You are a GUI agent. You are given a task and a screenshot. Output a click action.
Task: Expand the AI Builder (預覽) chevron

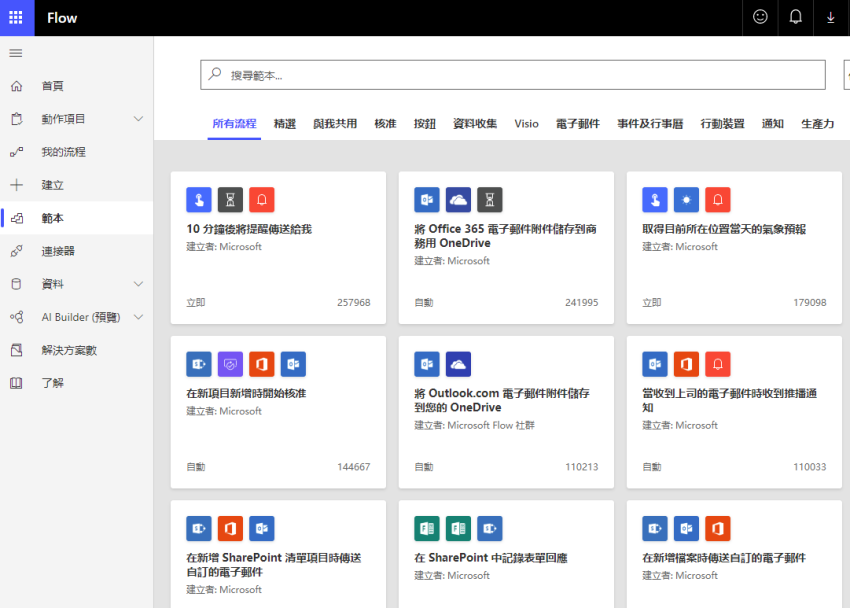139,317
